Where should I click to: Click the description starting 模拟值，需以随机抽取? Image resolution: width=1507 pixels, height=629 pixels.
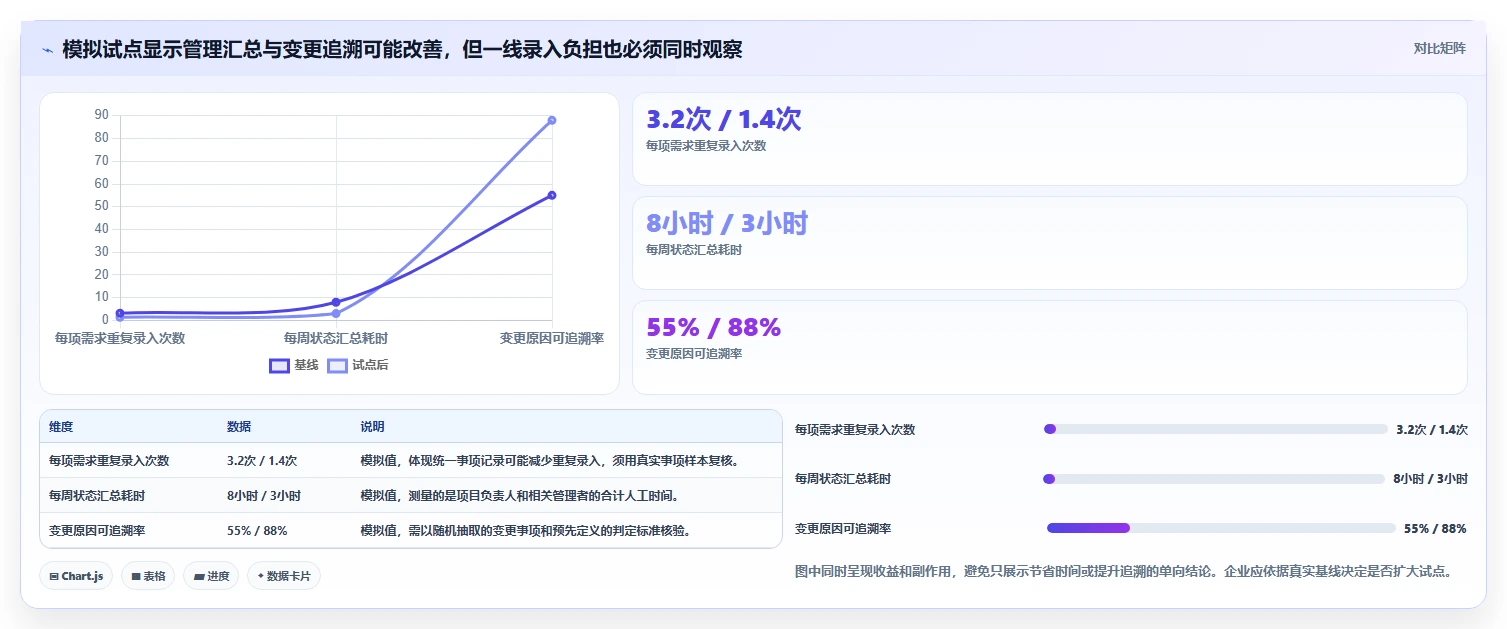(526, 530)
